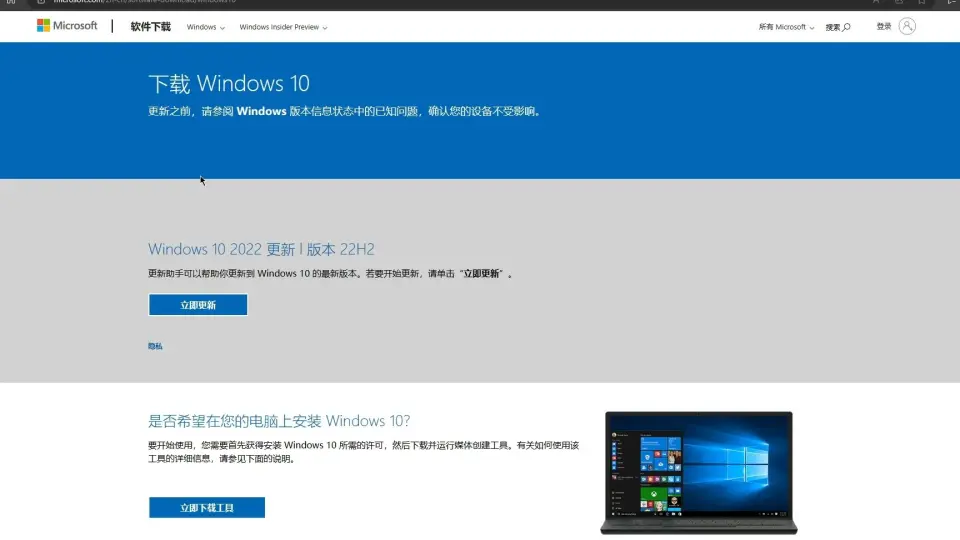The height and width of the screenshot is (540, 960).
Task: Open the 隐私 privacy link
Action: click(155, 346)
